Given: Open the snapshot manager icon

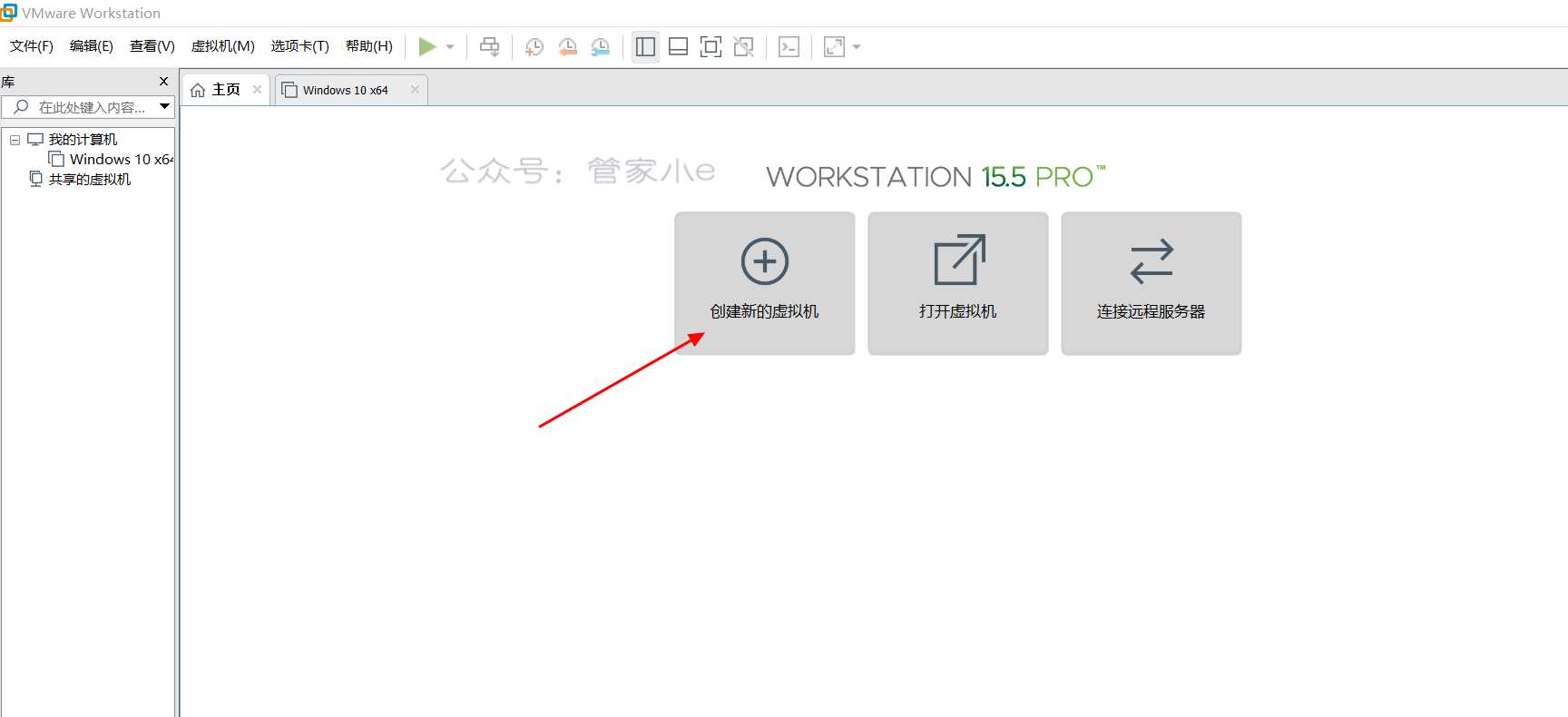Looking at the screenshot, I should click(600, 46).
